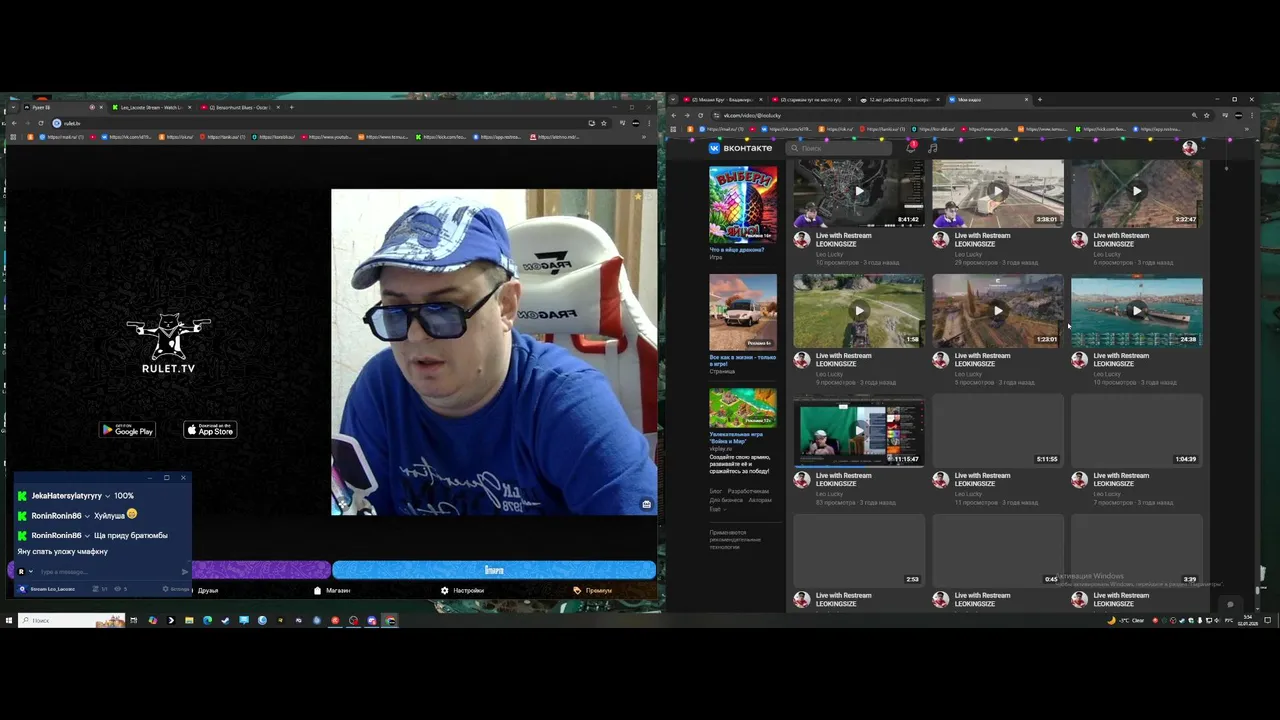Switch to the "Михаил Круг" tab

click(722, 100)
